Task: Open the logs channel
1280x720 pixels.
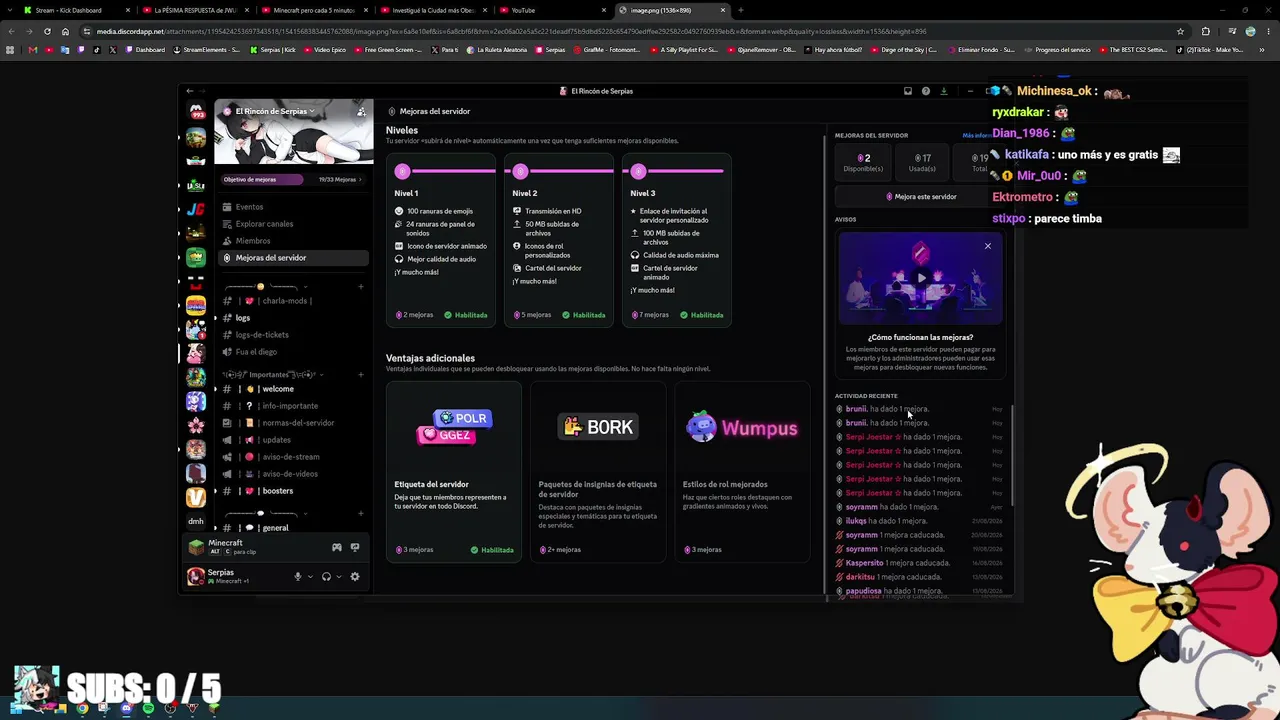Action: (x=293, y=318)
